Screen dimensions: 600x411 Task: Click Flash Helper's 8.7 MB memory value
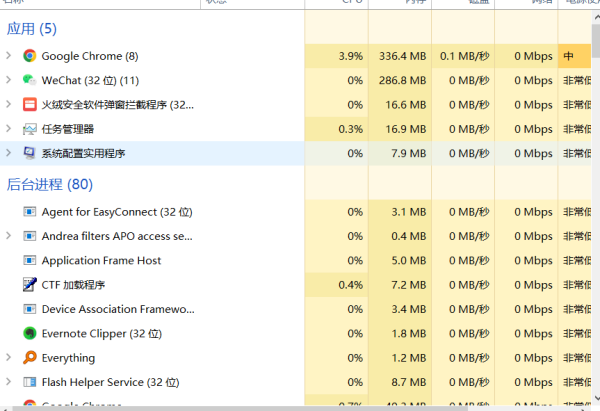(x=409, y=382)
